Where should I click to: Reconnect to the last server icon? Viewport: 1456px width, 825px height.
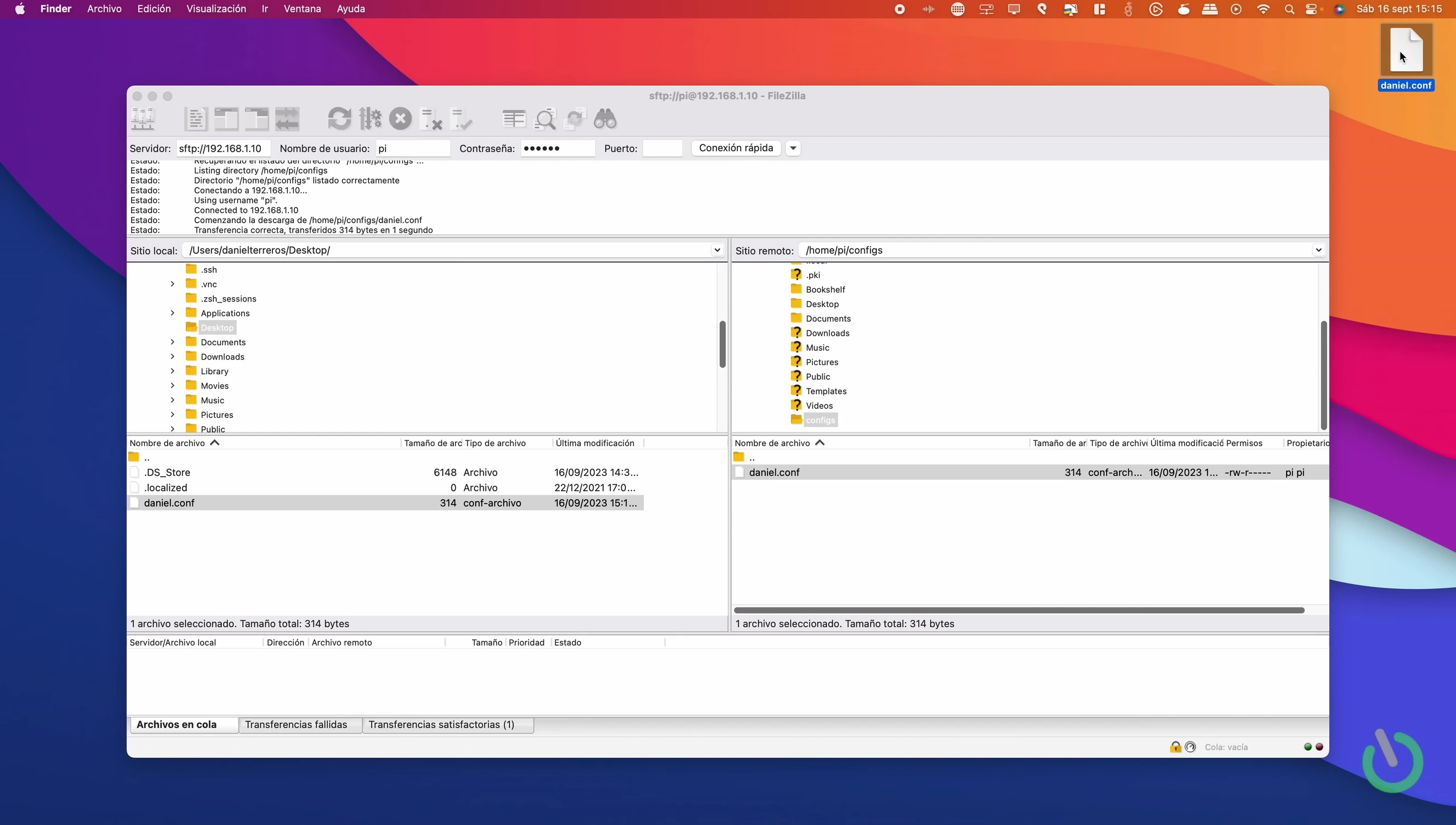pos(461,119)
